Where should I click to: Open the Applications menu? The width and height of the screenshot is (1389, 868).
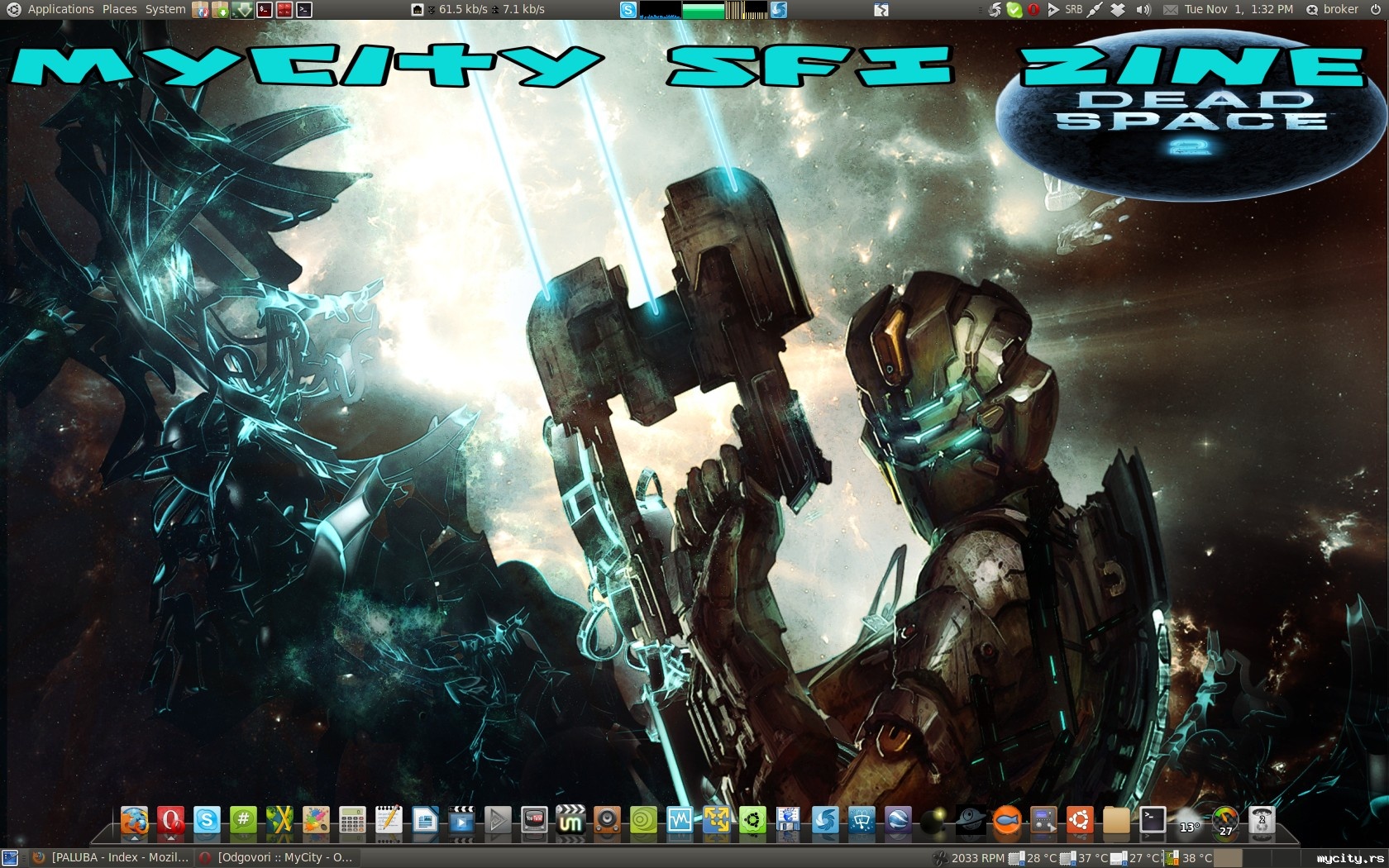click(x=60, y=9)
